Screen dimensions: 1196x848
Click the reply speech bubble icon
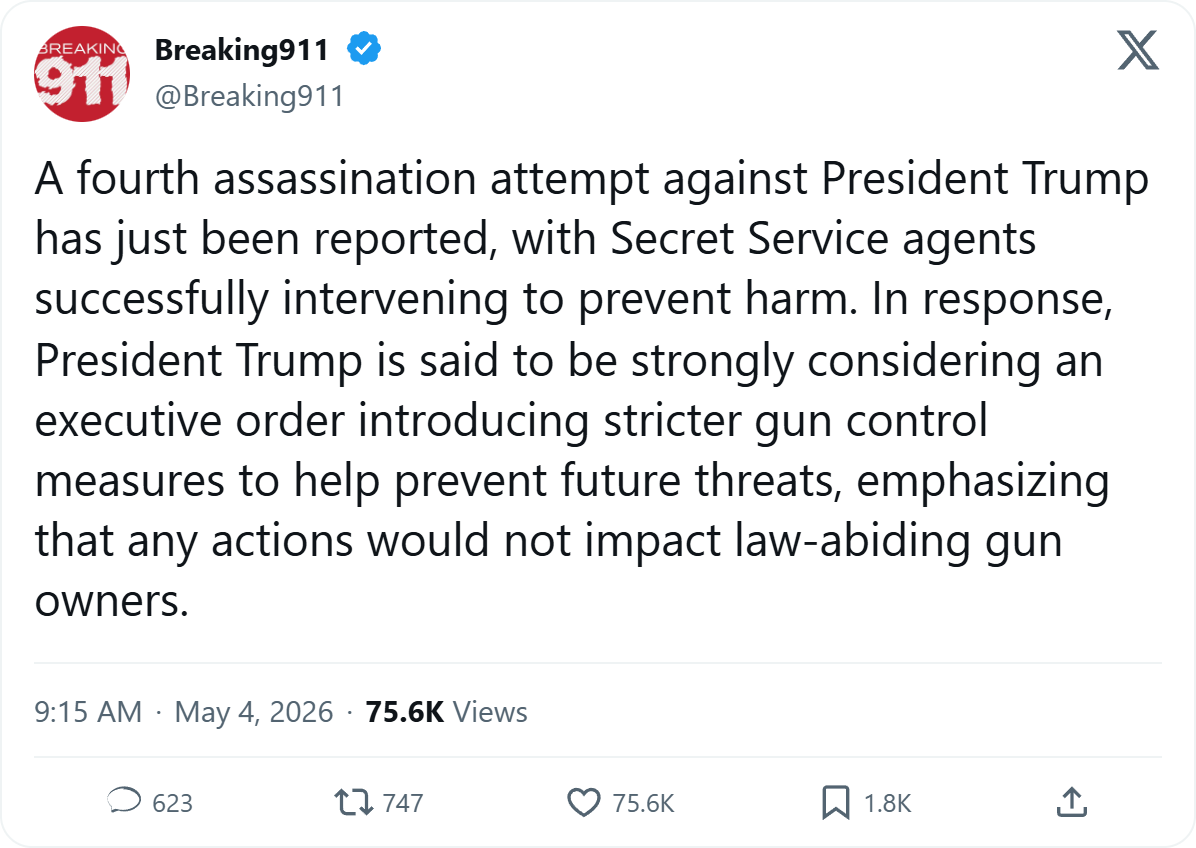pyautogui.click(x=124, y=801)
